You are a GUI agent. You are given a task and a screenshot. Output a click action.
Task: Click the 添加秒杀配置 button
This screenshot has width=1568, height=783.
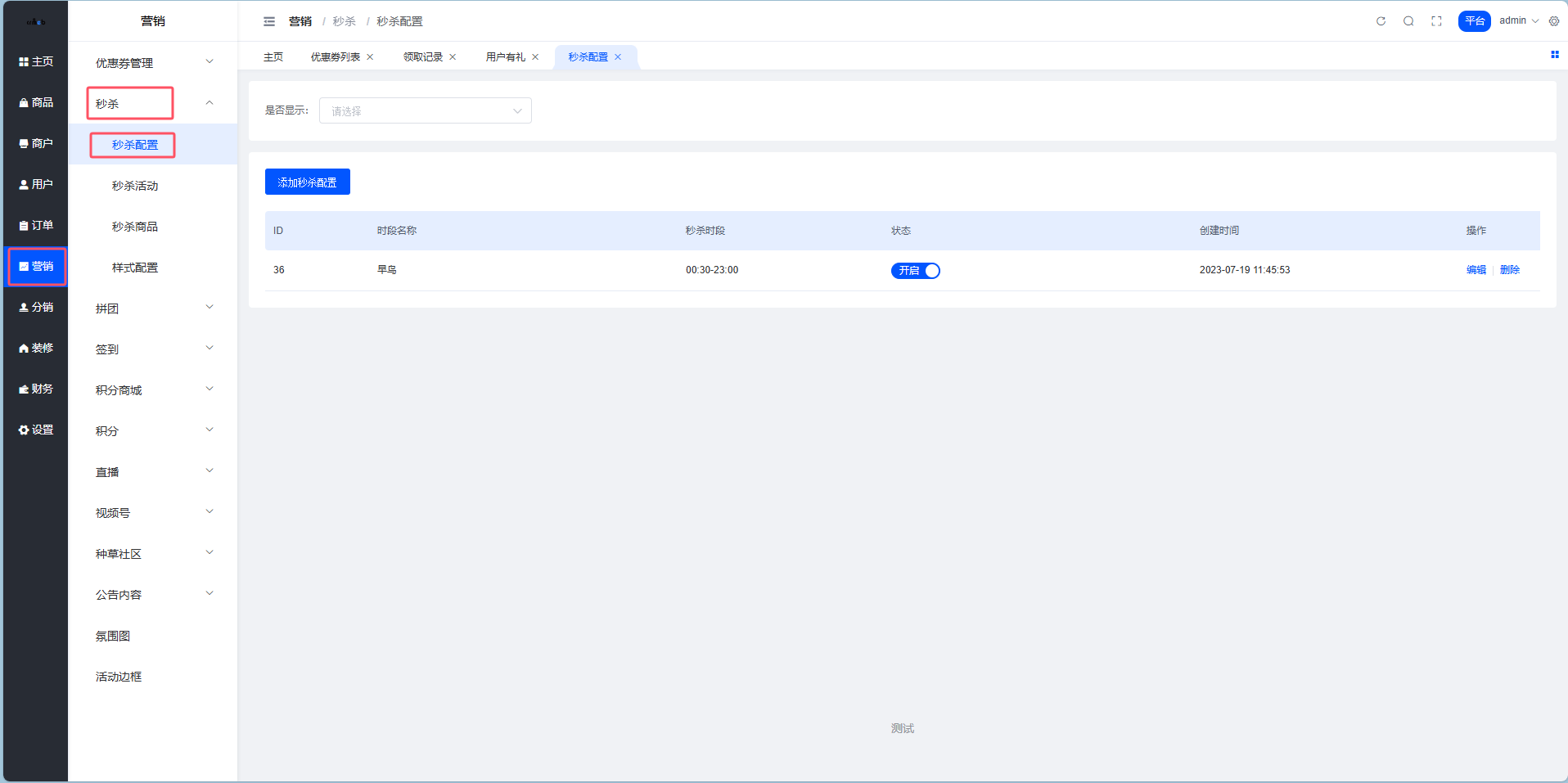pos(307,182)
